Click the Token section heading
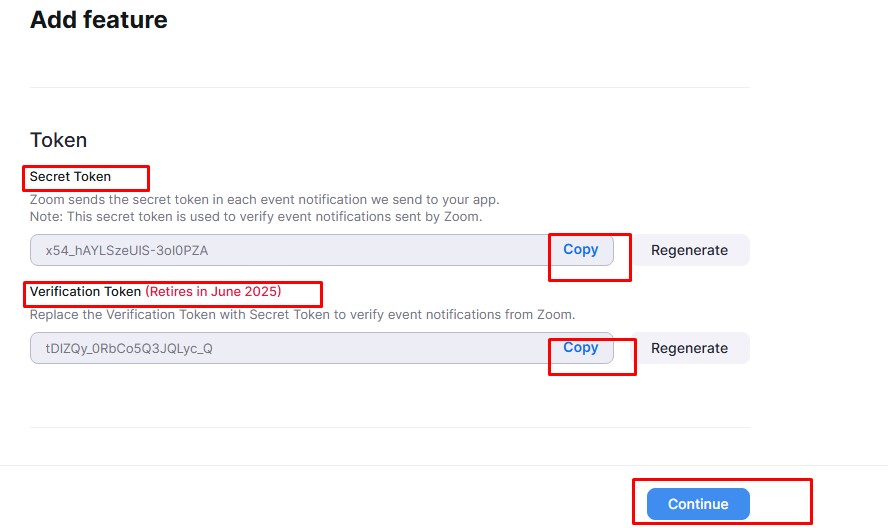 (x=58, y=140)
